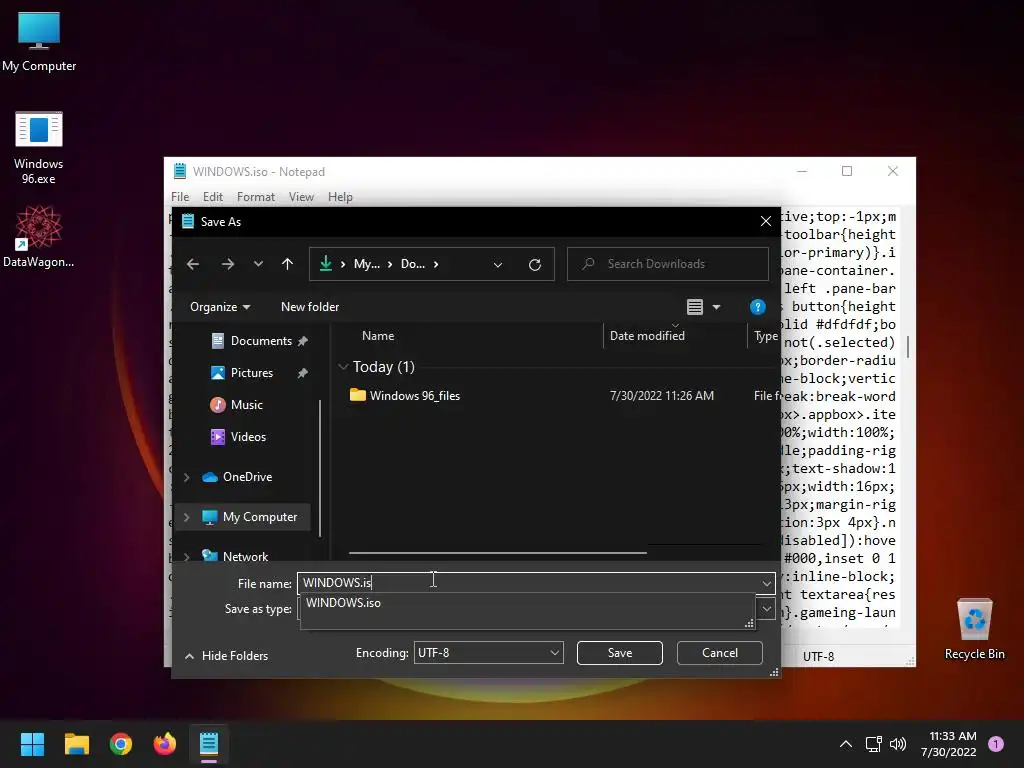The height and width of the screenshot is (768, 1024).
Task: Open recent locations dropdown arrow
Action: coord(259,264)
